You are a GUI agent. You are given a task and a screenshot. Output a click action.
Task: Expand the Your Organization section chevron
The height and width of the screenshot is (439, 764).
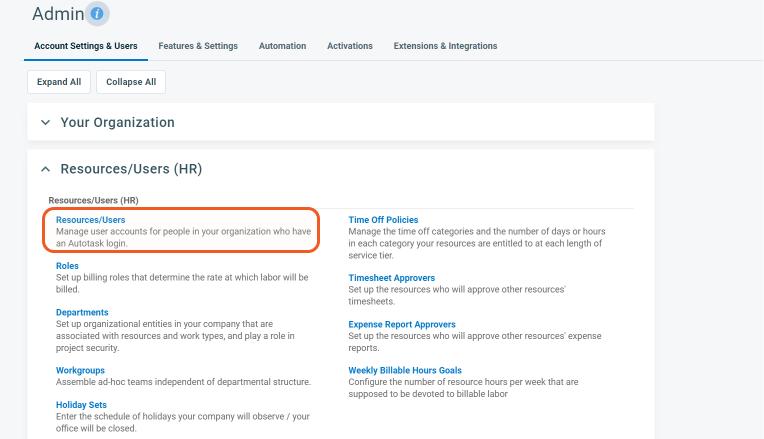tap(45, 122)
